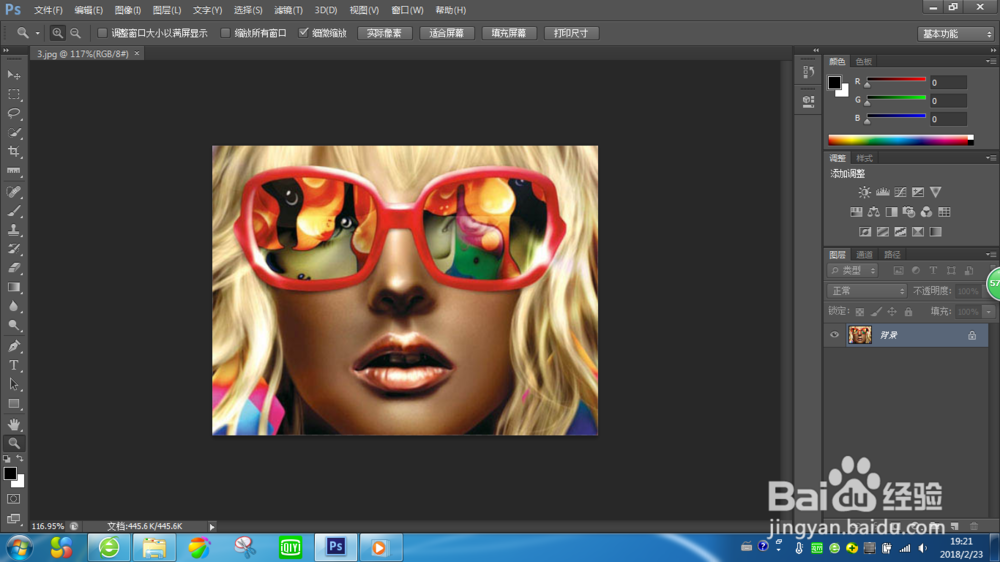Select the Quick Selection tool
Screen dimensions: 1000x562
pyautogui.click(x=13, y=133)
